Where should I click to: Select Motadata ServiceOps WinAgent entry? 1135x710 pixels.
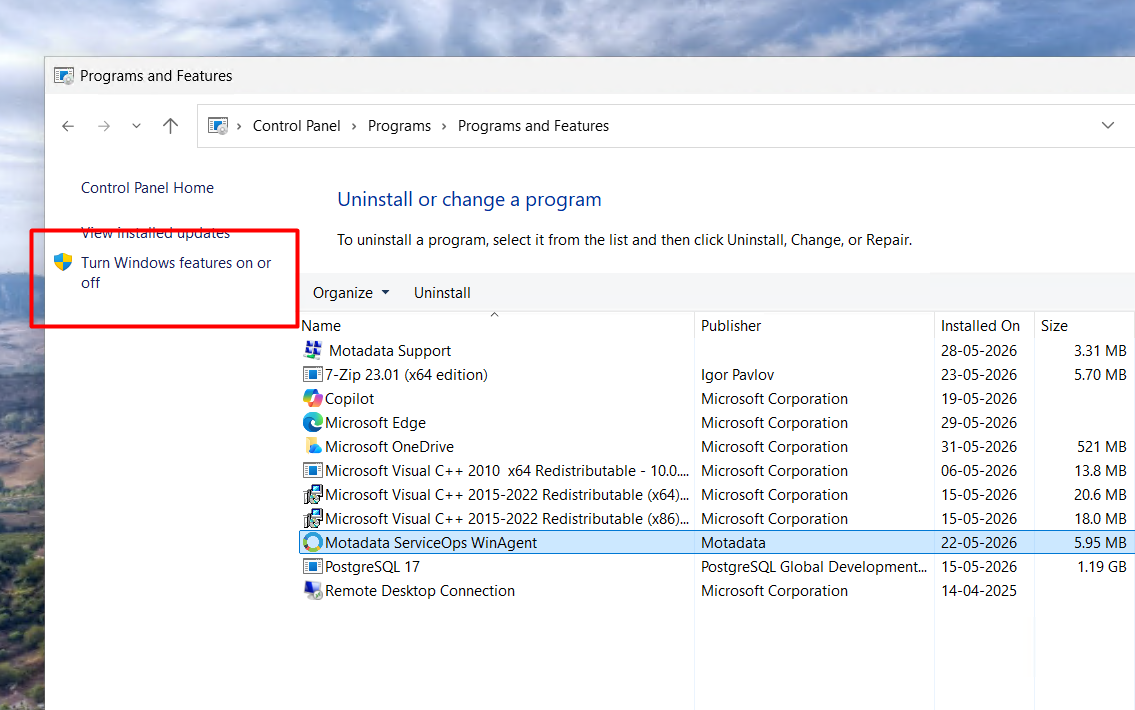click(431, 543)
